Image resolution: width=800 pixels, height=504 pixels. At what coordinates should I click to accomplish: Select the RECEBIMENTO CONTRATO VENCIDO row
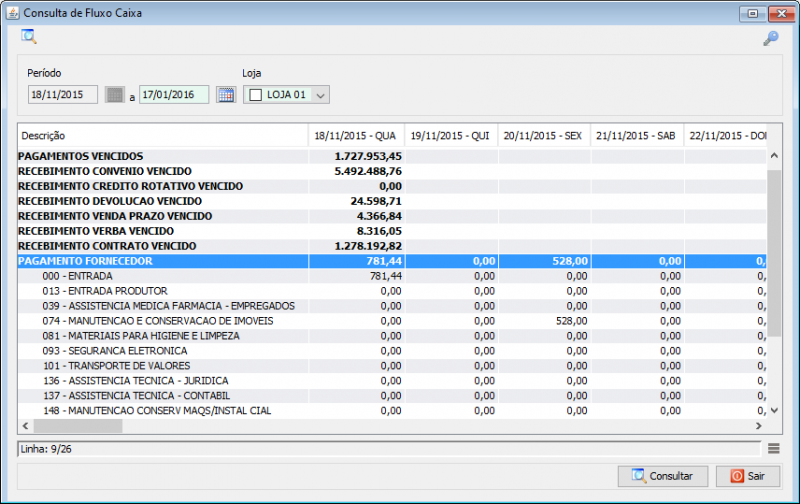click(392, 246)
